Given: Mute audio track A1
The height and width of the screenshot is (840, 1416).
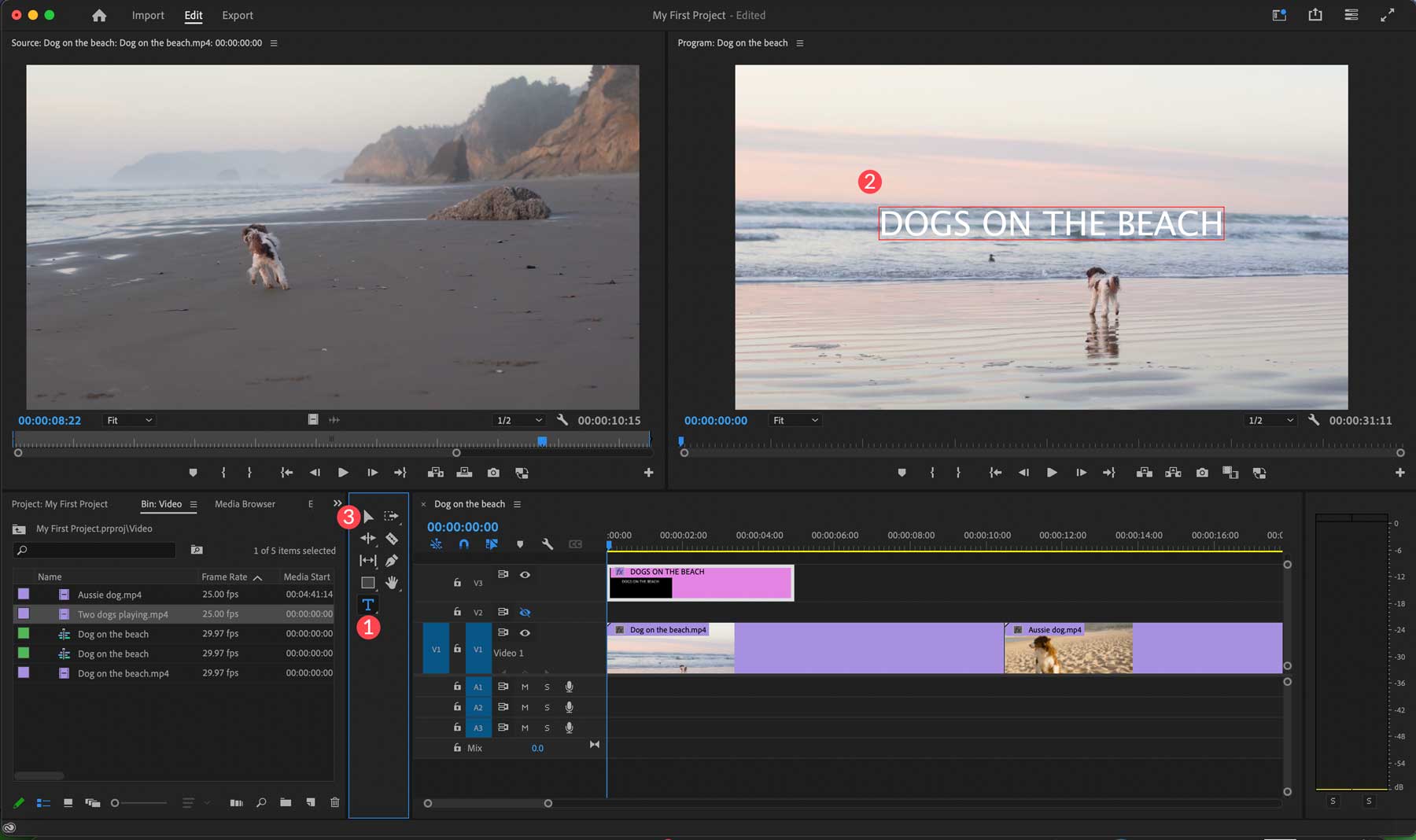Looking at the screenshot, I should tap(525, 686).
